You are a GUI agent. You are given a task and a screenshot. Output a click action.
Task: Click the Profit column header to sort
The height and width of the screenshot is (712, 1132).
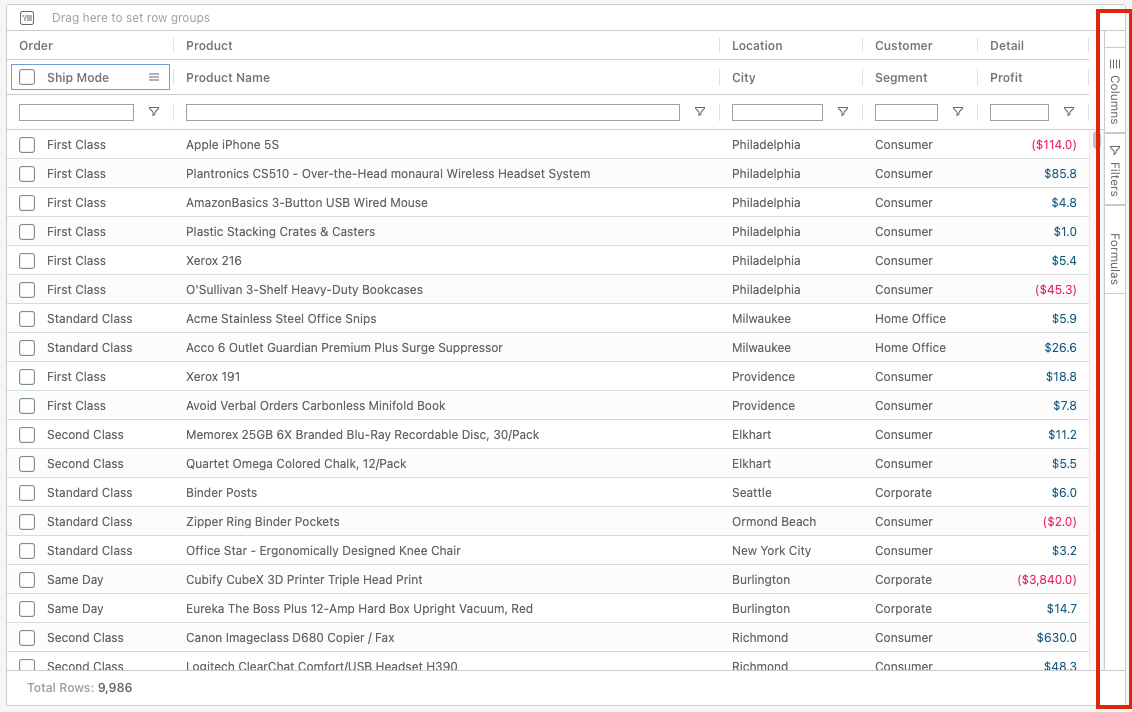click(x=1006, y=77)
